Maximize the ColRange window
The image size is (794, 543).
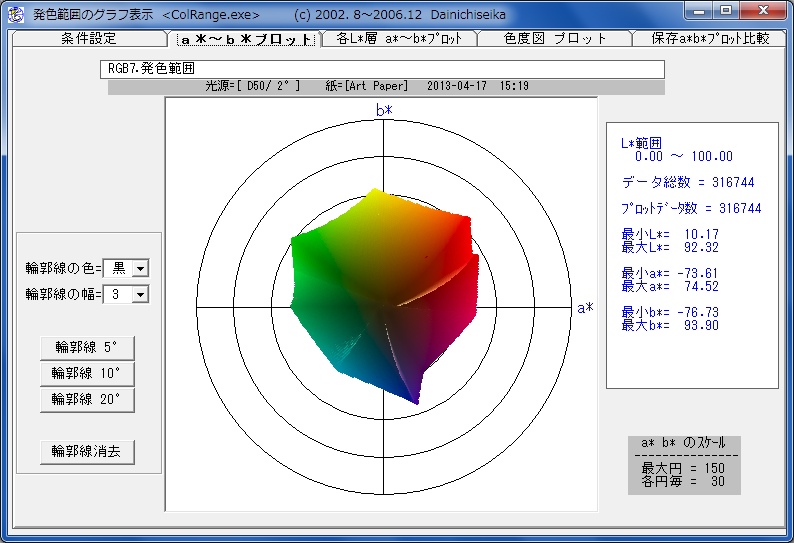pyautogui.click(x=726, y=10)
